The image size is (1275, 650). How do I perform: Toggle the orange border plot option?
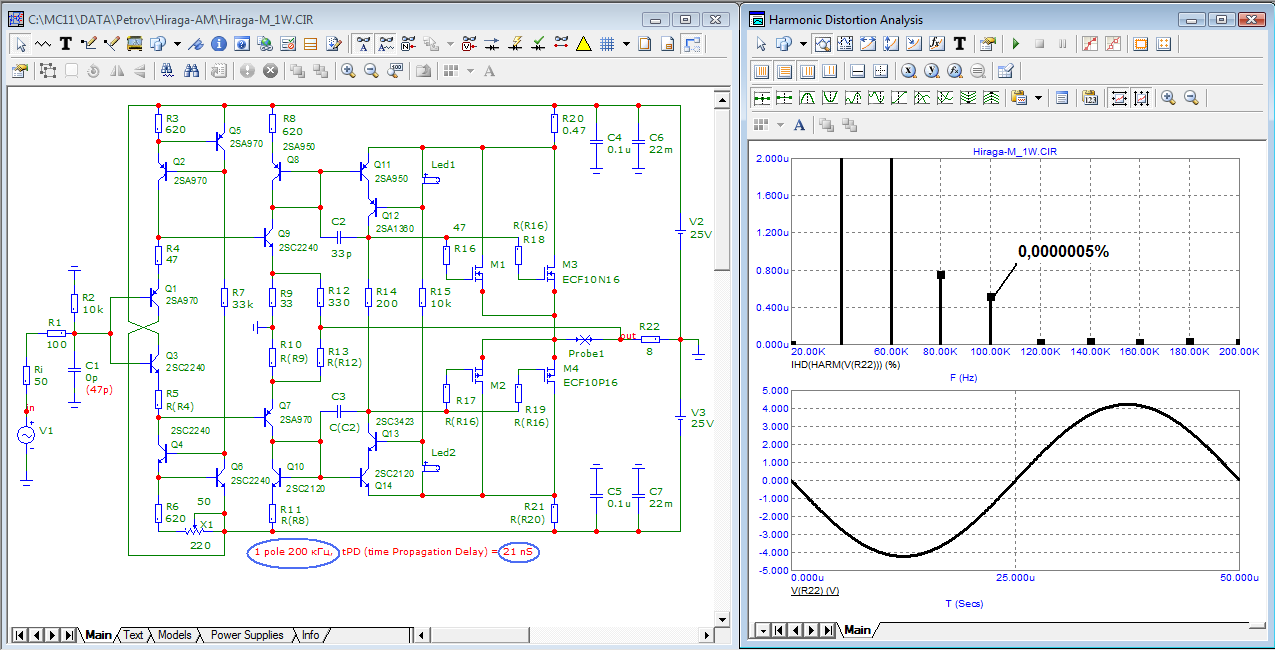(x=1140, y=44)
